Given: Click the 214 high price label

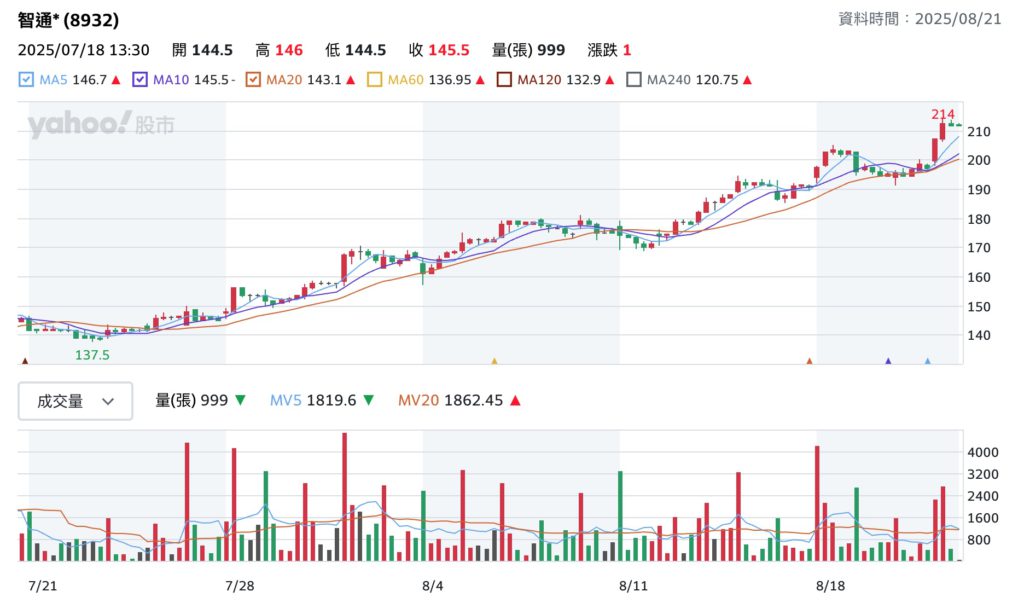Looking at the screenshot, I should 942,114.
